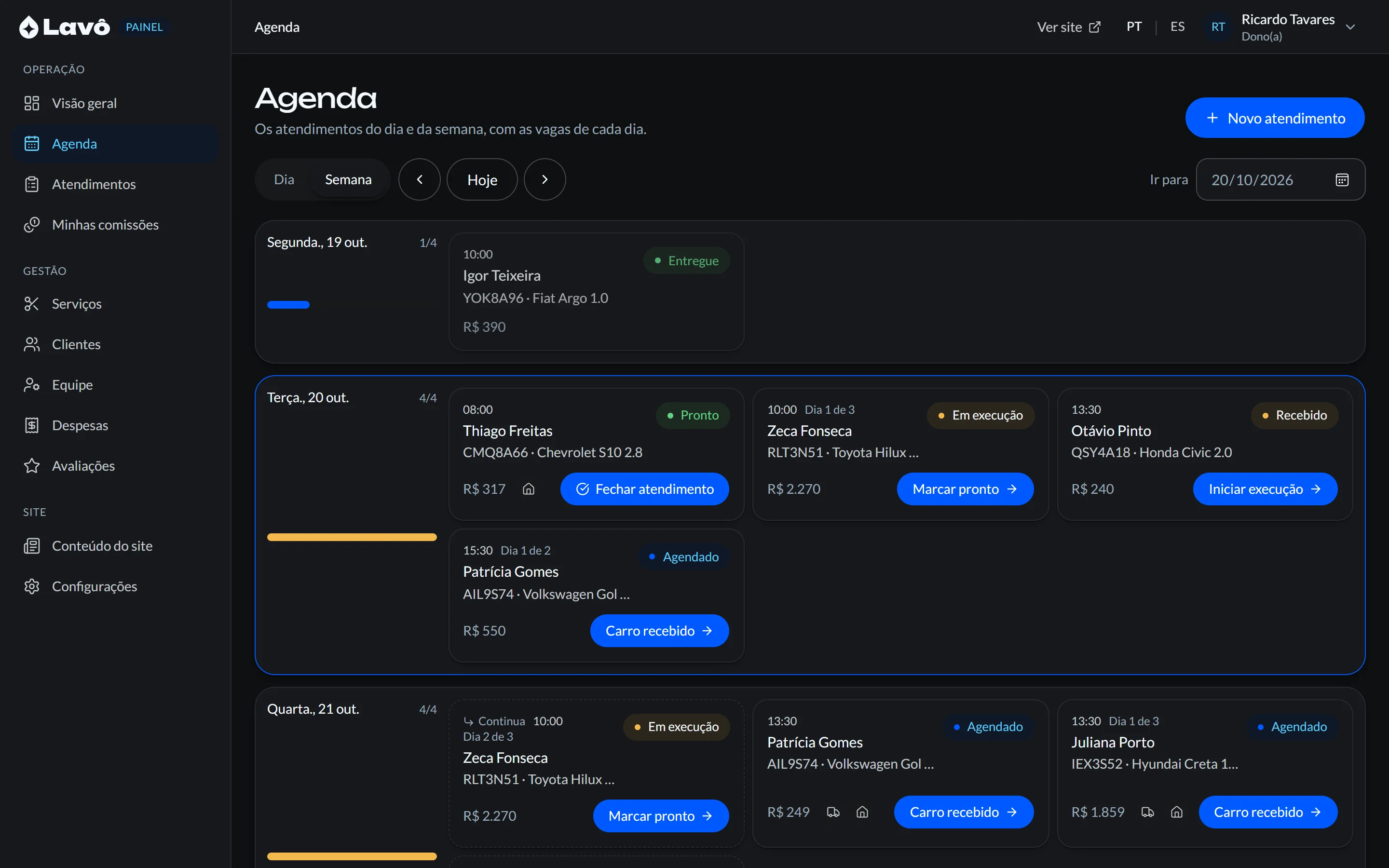Click home icon on Patrícia Gomes R$ 249 card

[862, 812]
